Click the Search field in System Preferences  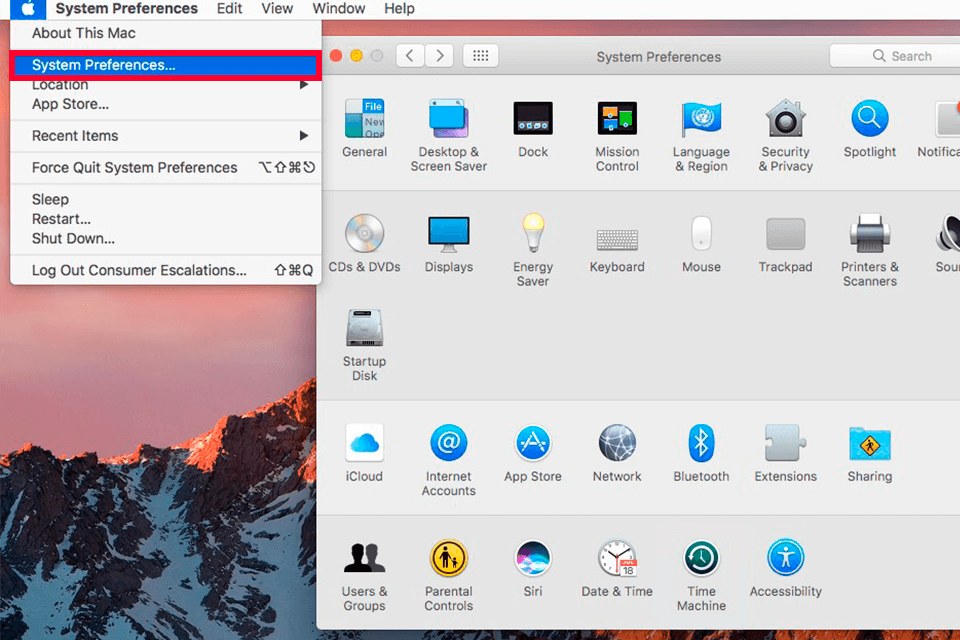point(895,56)
